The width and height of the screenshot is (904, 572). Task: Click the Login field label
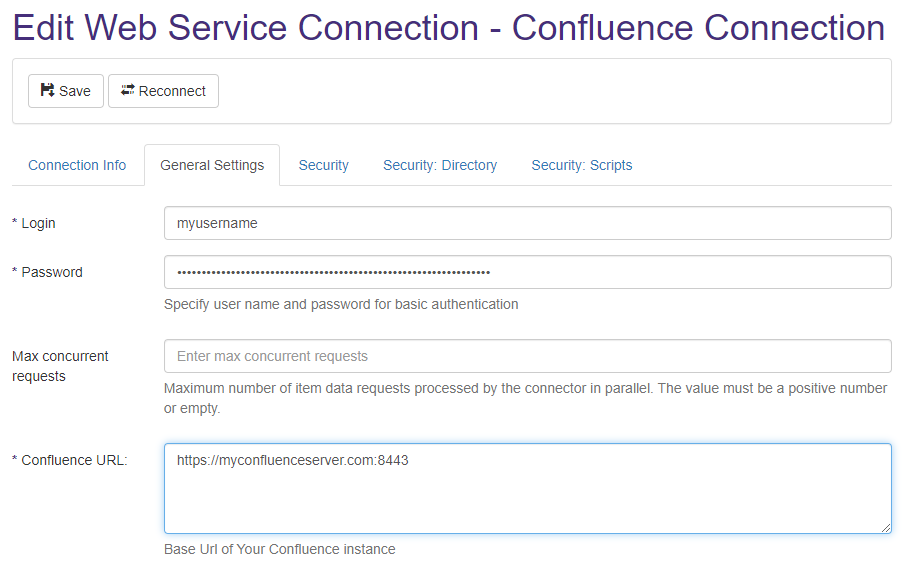coord(38,223)
